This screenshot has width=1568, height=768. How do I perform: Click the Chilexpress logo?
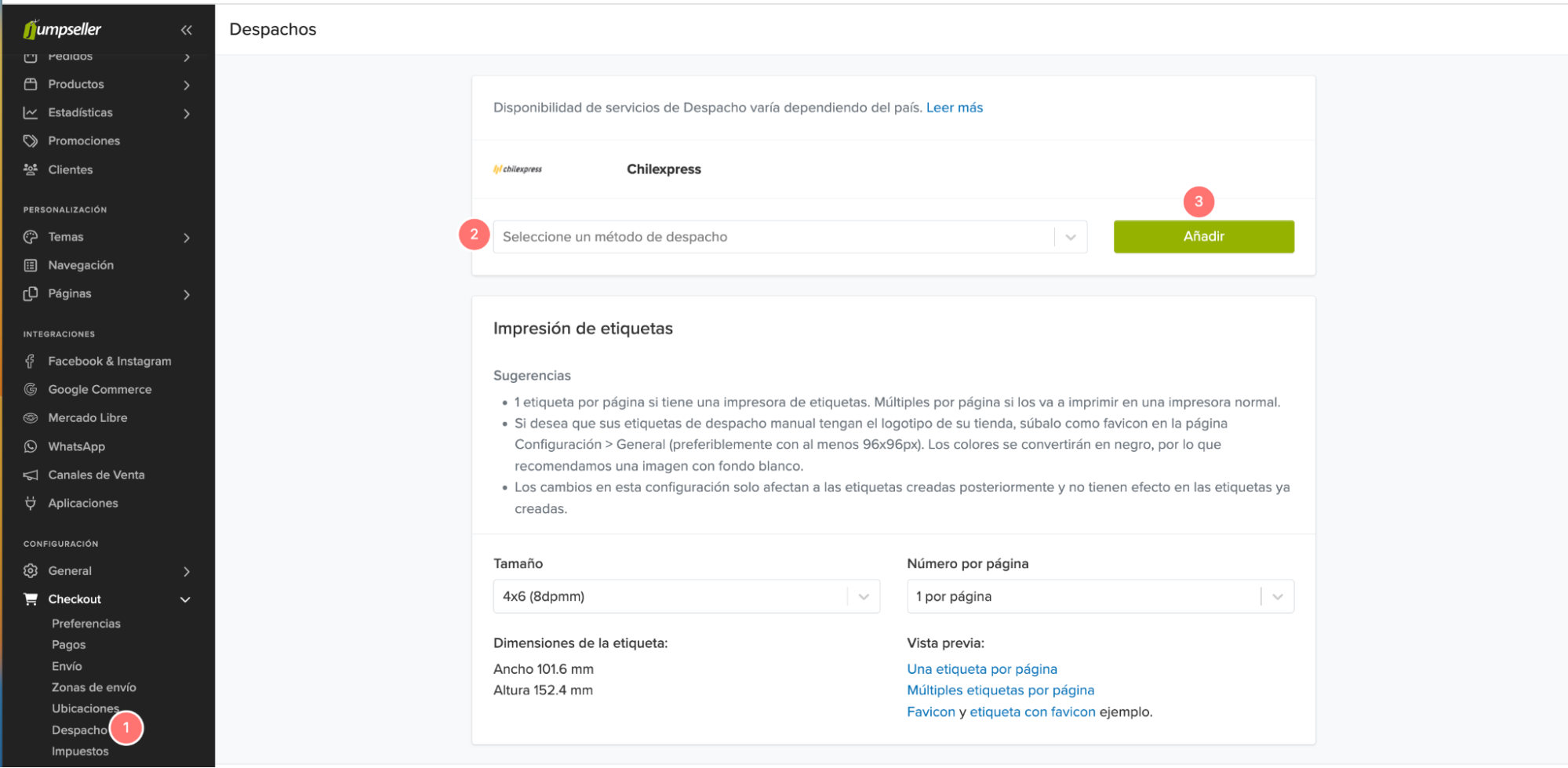pyautogui.click(x=518, y=169)
